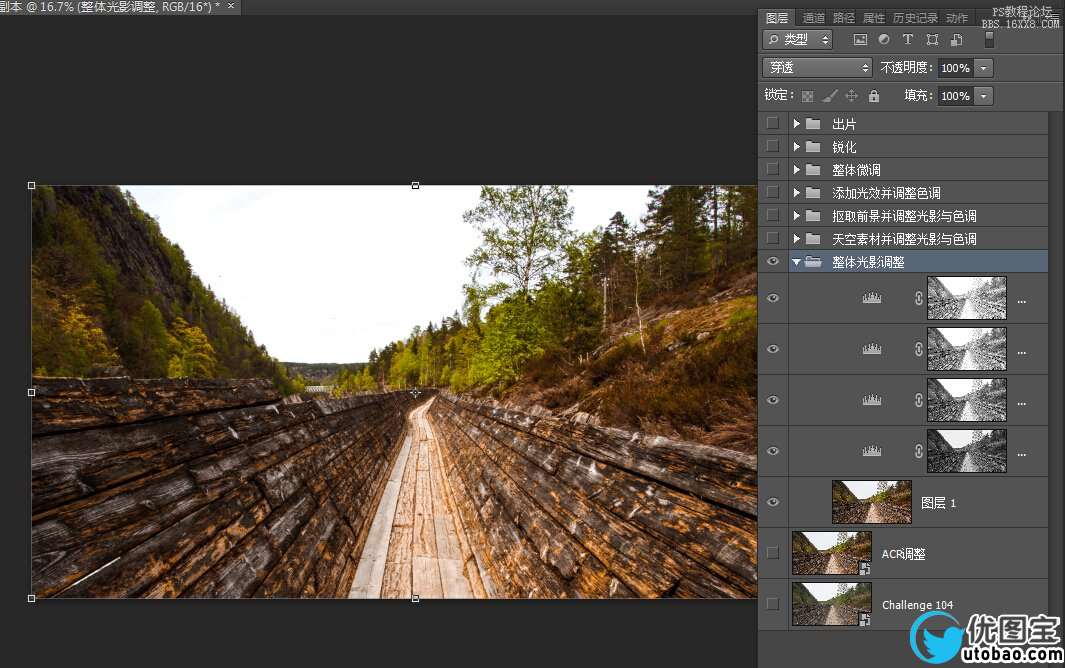The width and height of the screenshot is (1065, 668).
Task: Expand the 天空素材并调整光影与色调 group triangle
Action: point(797,239)
